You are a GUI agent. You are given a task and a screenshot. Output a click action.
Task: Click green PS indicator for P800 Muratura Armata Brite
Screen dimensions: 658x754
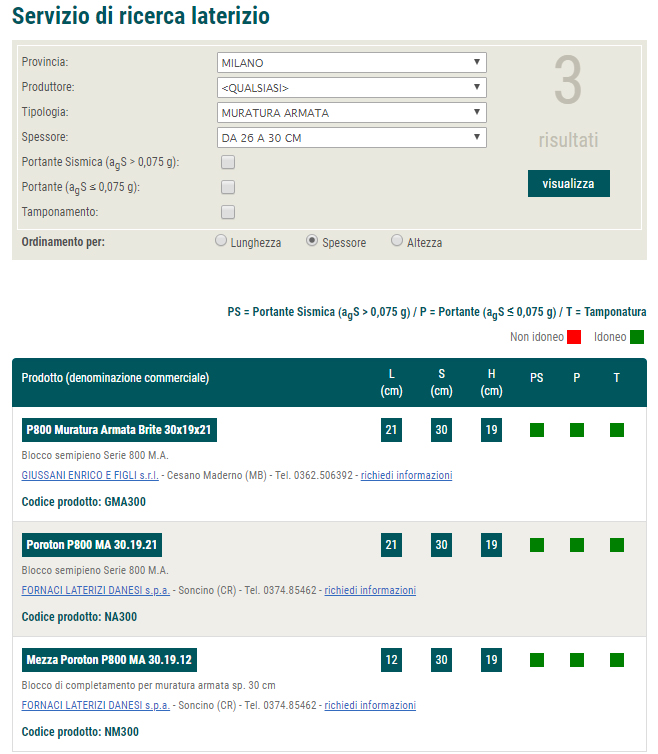pyautogui.click(x=537, y=430)
